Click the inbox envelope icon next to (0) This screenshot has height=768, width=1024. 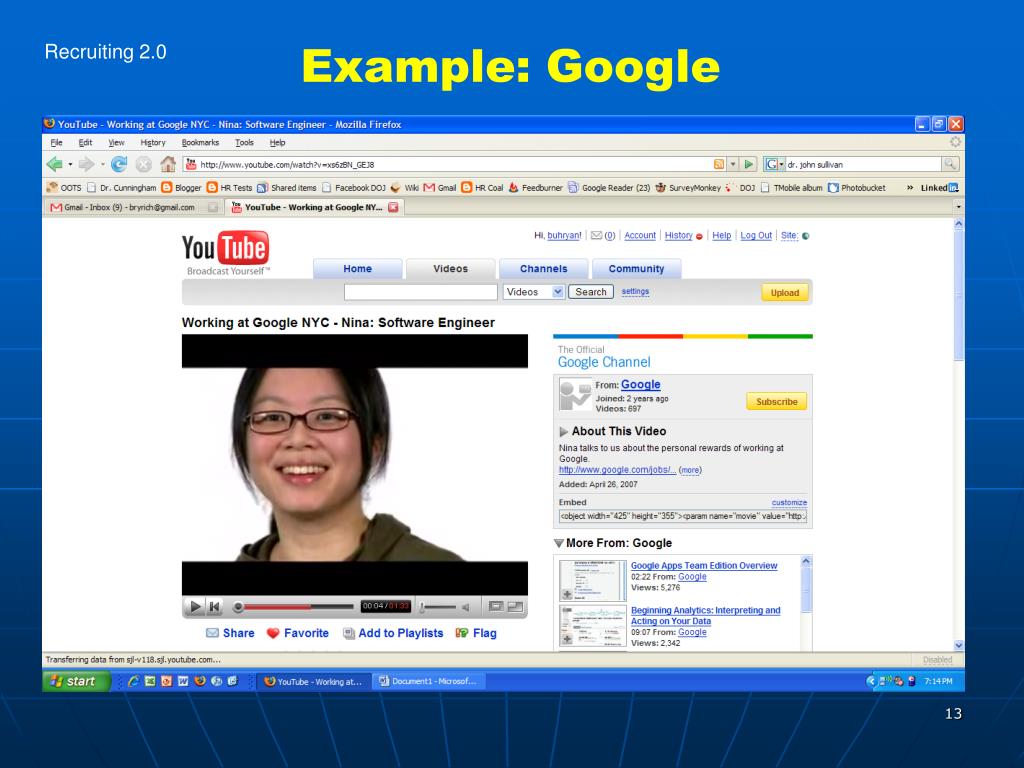click(596, 236)
